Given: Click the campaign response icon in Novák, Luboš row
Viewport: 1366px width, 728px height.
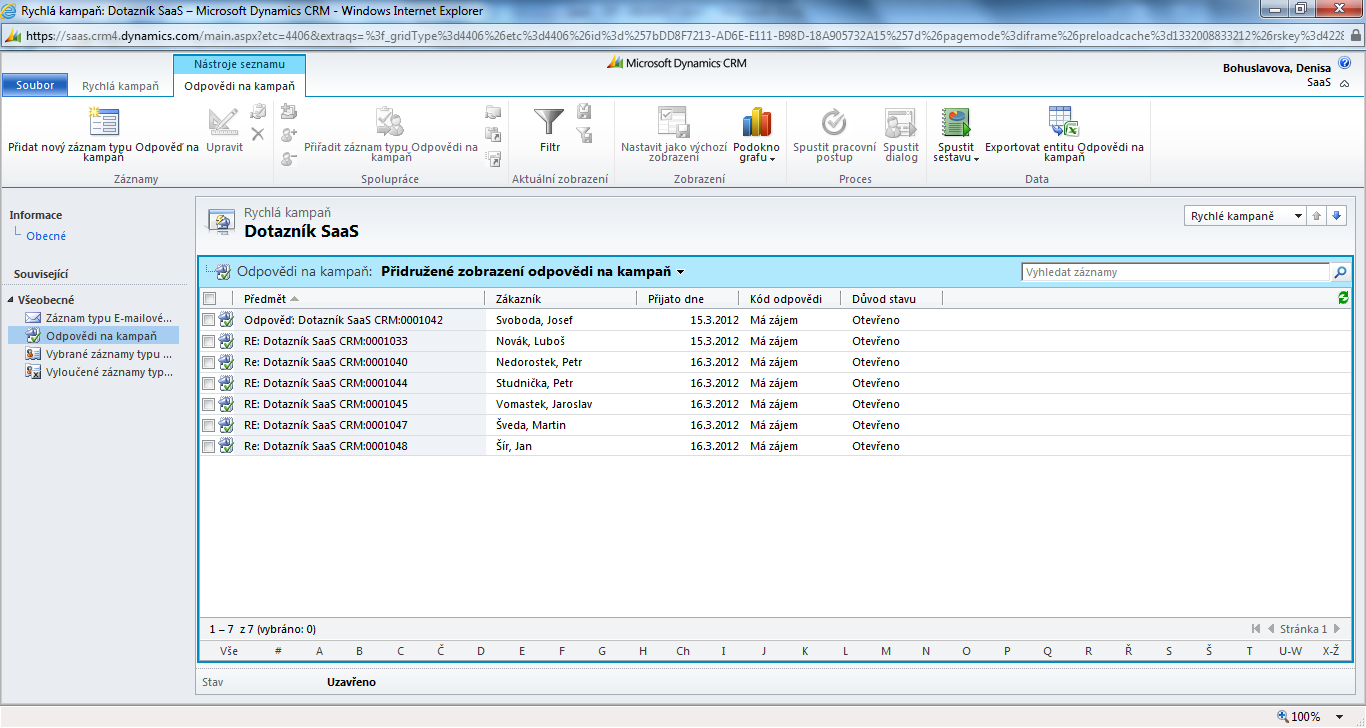Looking at the screenshot, I should click(226, 341).
